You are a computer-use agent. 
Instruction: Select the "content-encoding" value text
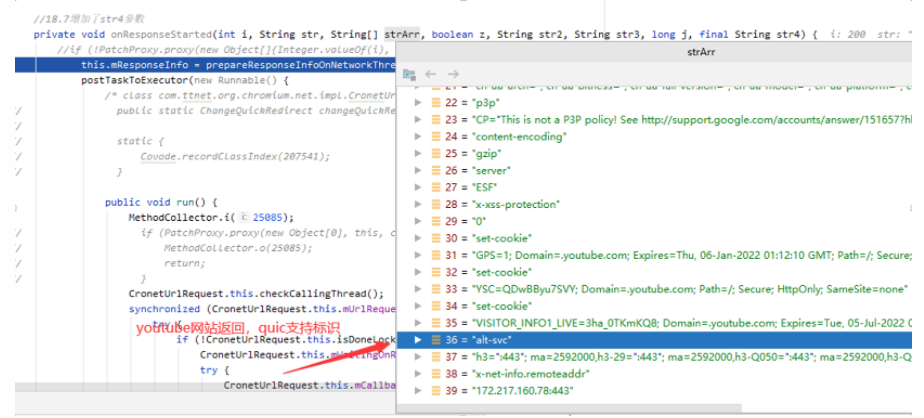(519, 137)
